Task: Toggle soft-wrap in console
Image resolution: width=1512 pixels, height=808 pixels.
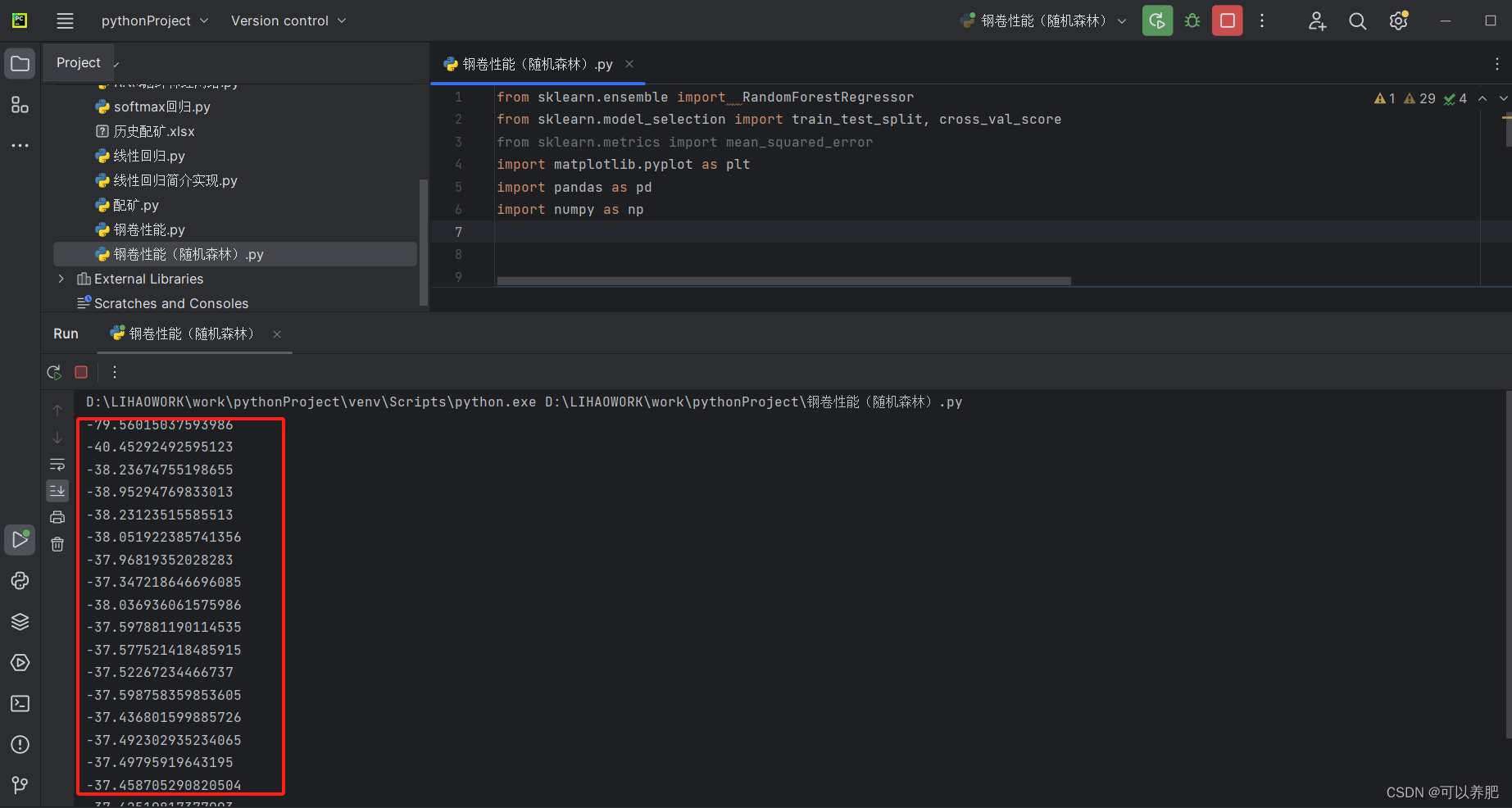Action: pyautogui.click(x=57, y=464)
